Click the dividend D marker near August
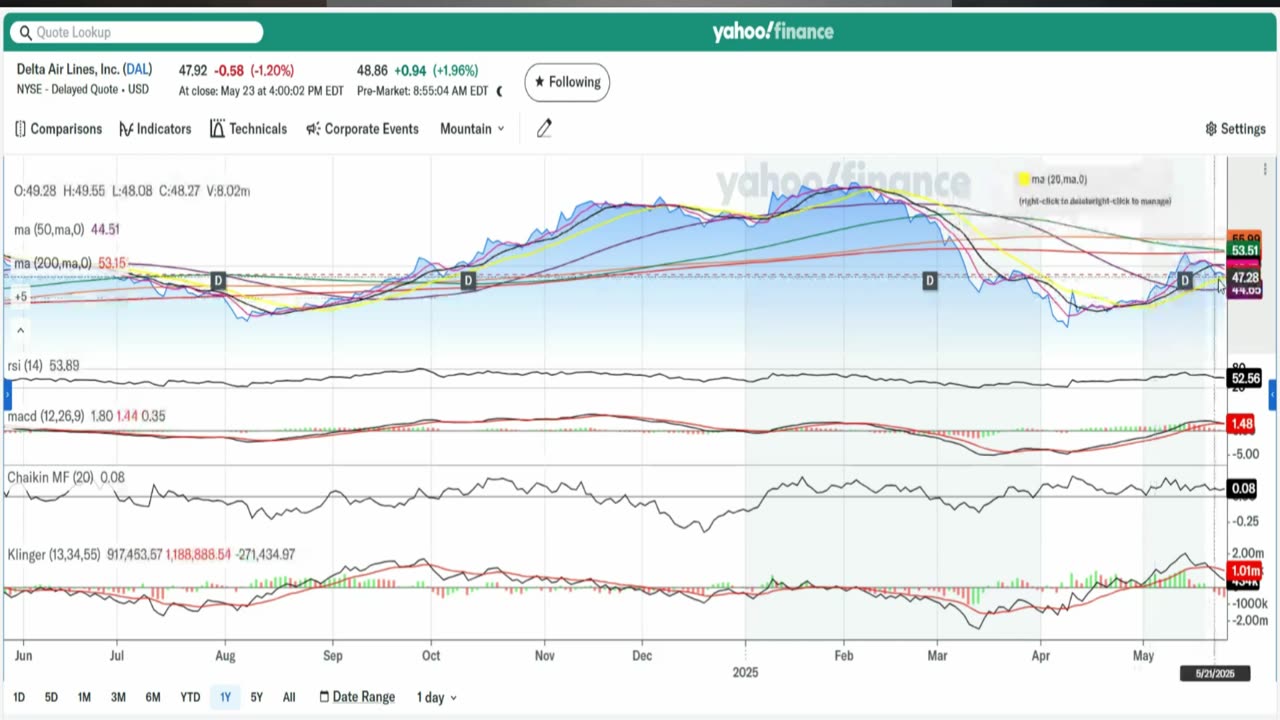This screenshot has width=1280, height=720. click(x=218, y=281)
